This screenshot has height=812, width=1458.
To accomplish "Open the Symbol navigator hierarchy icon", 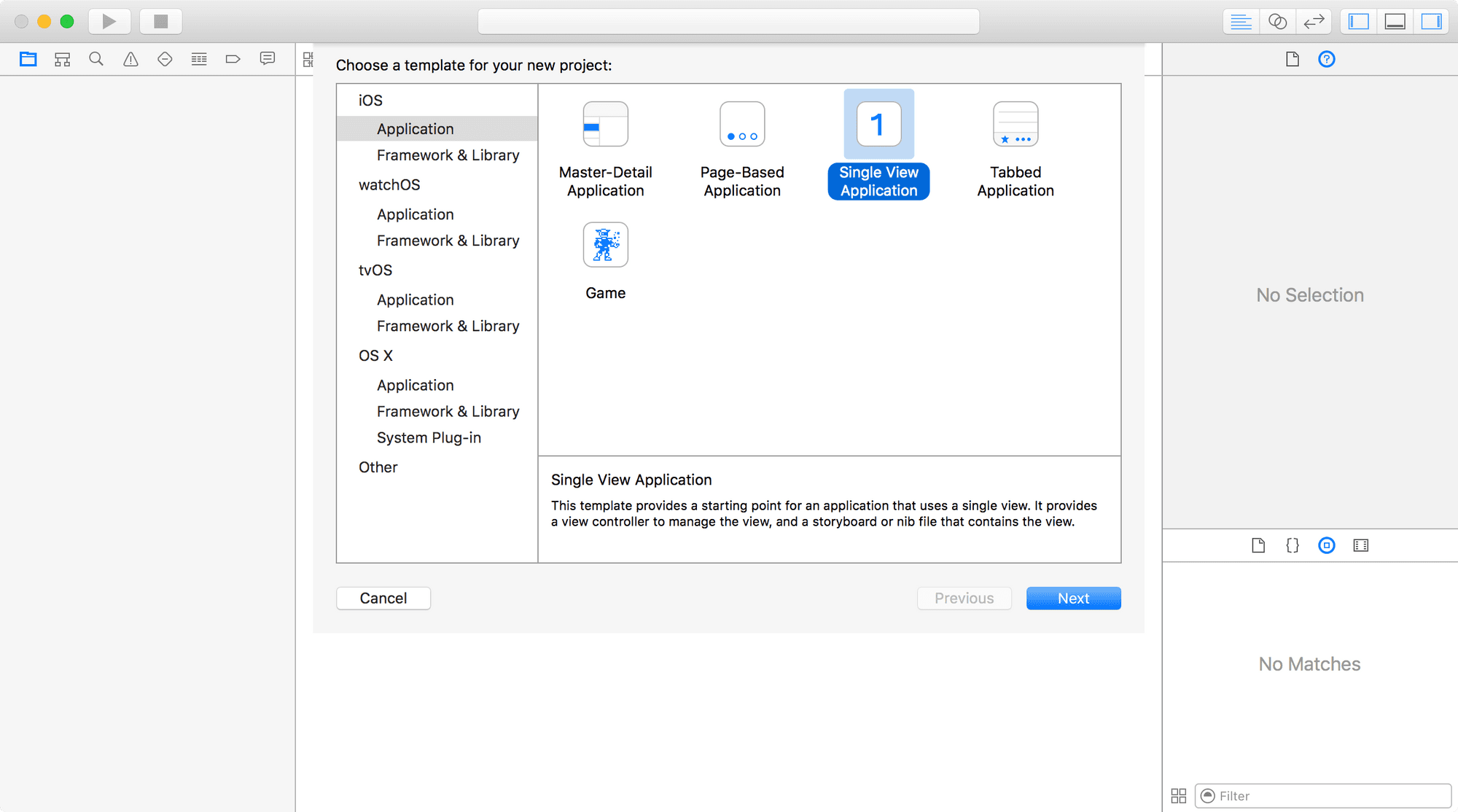I will (x=63, y=59).
